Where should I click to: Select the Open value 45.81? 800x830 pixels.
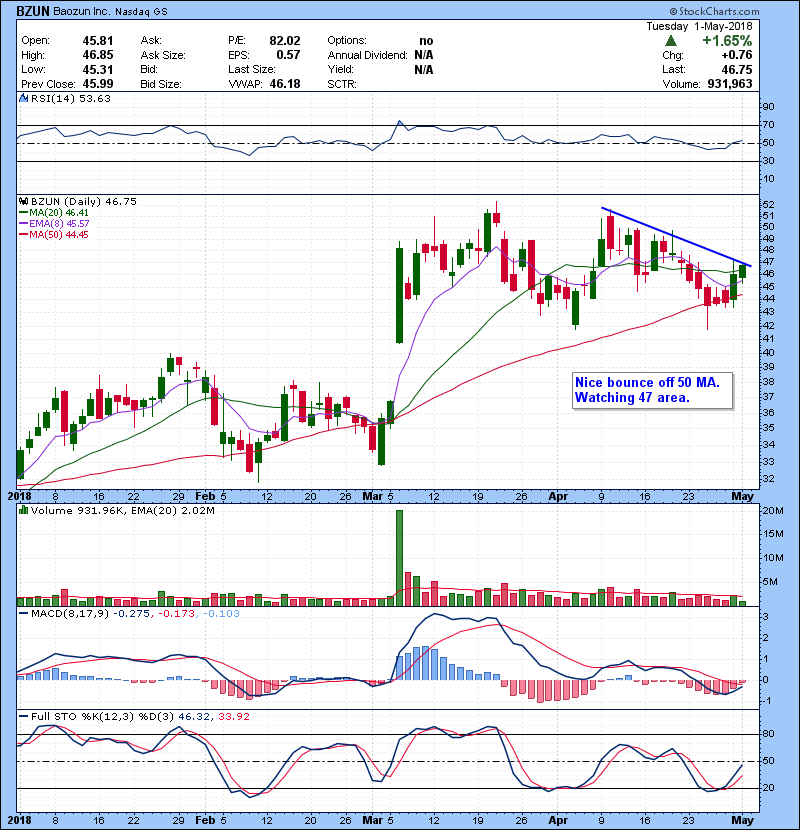click(98, 41)
